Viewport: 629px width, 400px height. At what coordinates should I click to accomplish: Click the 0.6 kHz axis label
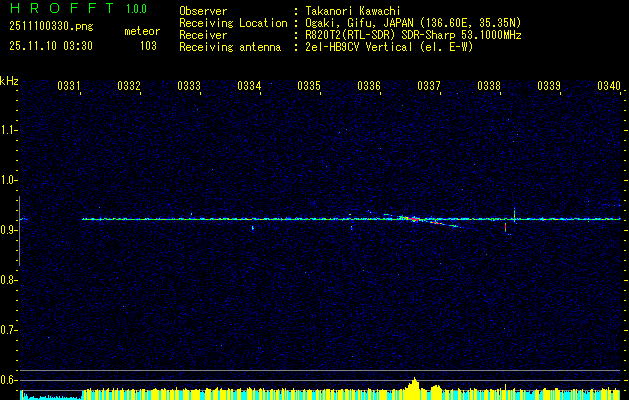pyautogui.click(x=9, y=380)
